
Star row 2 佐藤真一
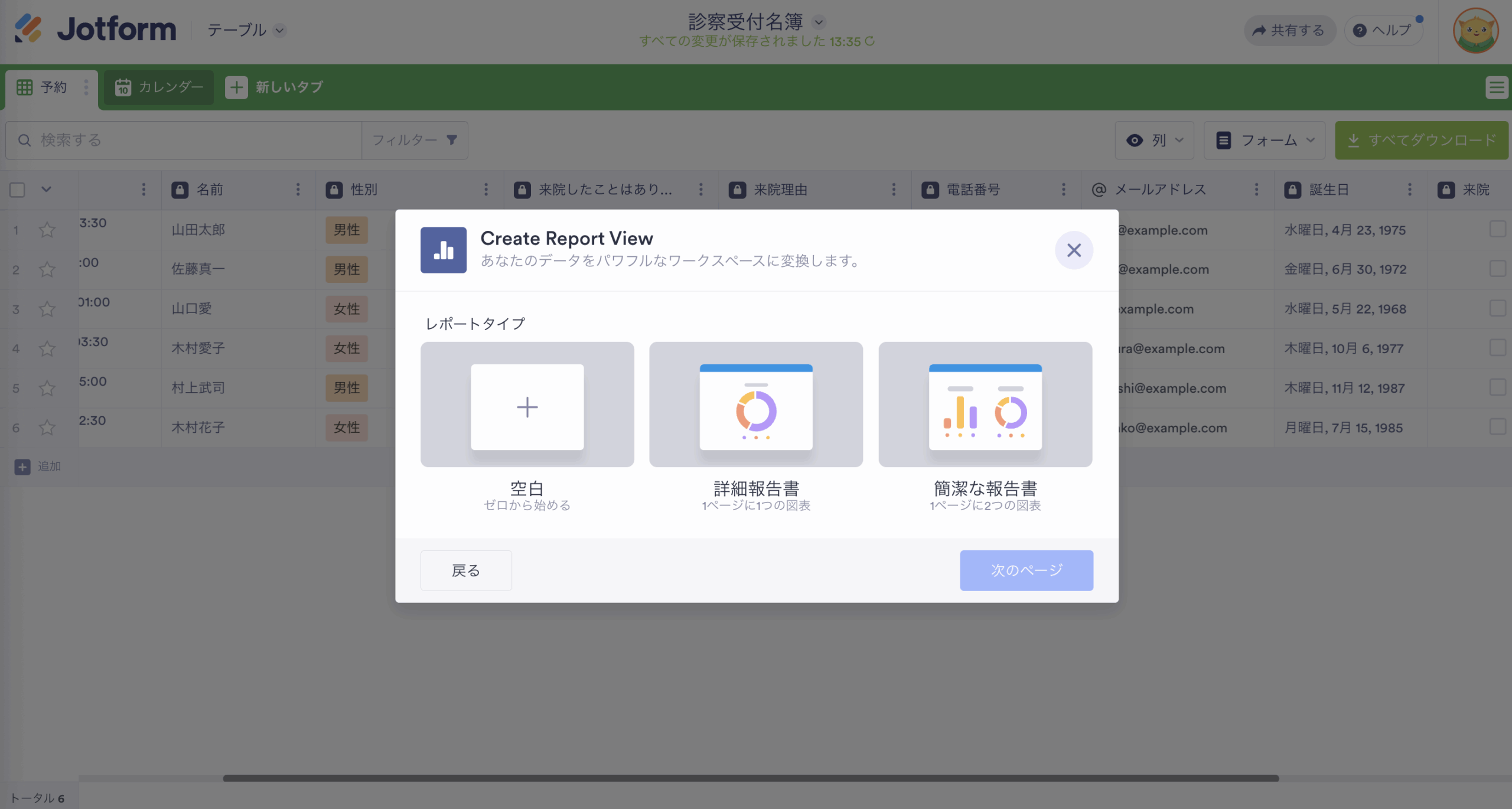click(x=47, y=269)
